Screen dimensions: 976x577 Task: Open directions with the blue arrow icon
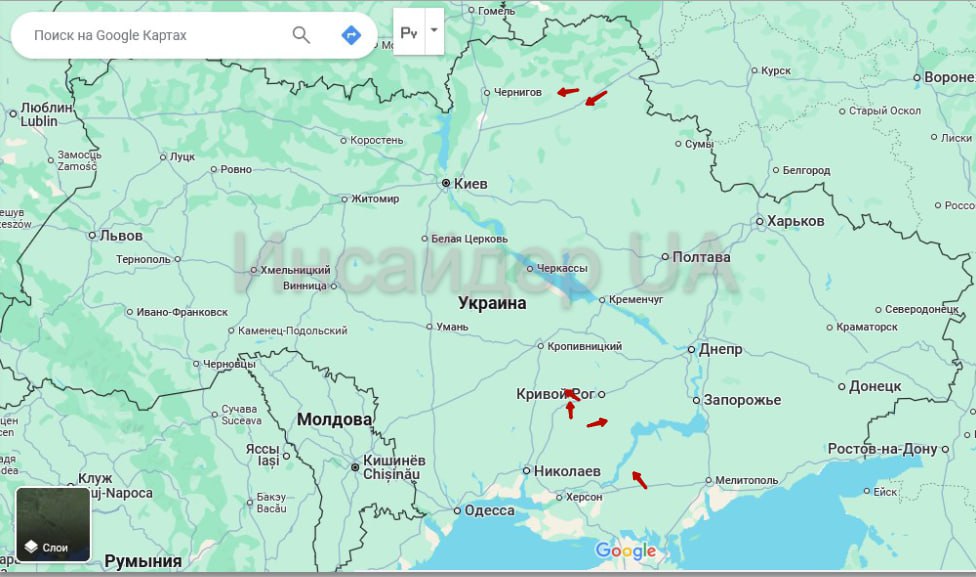point(351,35)
